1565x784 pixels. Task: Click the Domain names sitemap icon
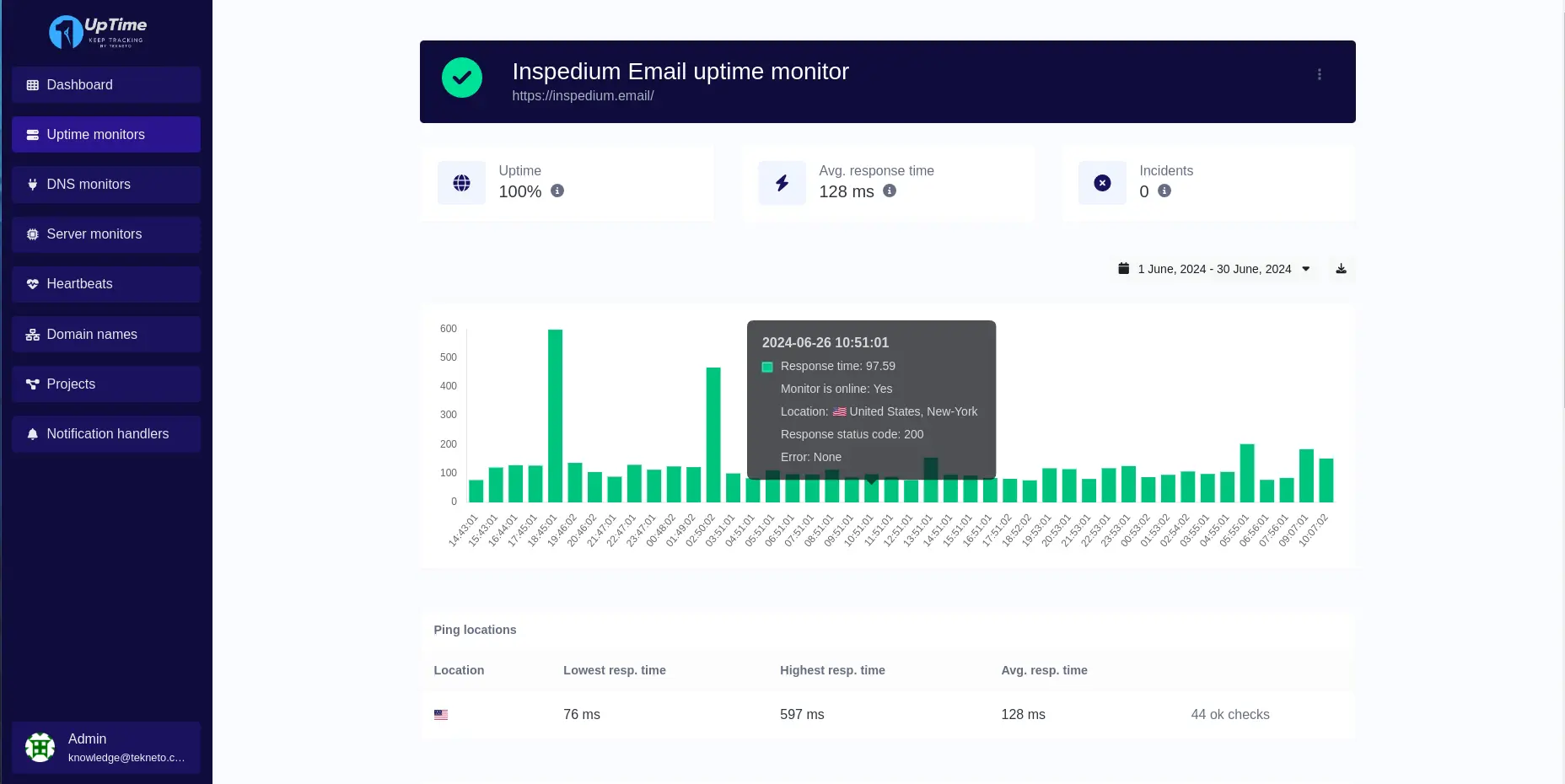pos(32,334)
